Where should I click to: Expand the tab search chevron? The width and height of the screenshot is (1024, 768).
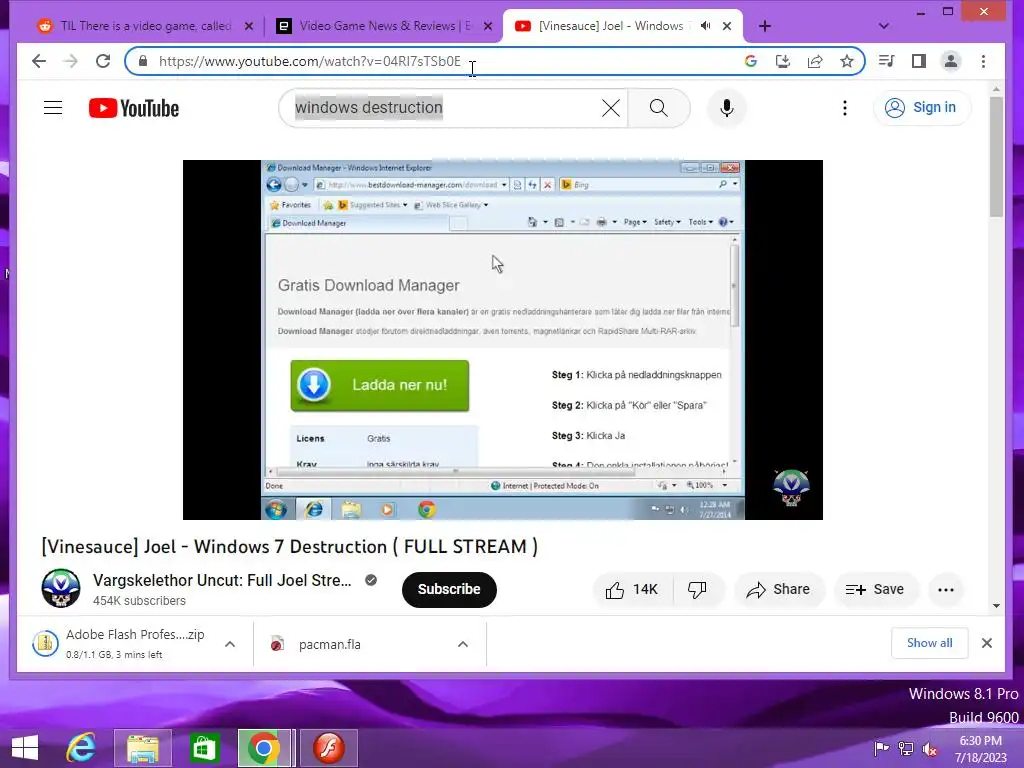tap(884, 26)
